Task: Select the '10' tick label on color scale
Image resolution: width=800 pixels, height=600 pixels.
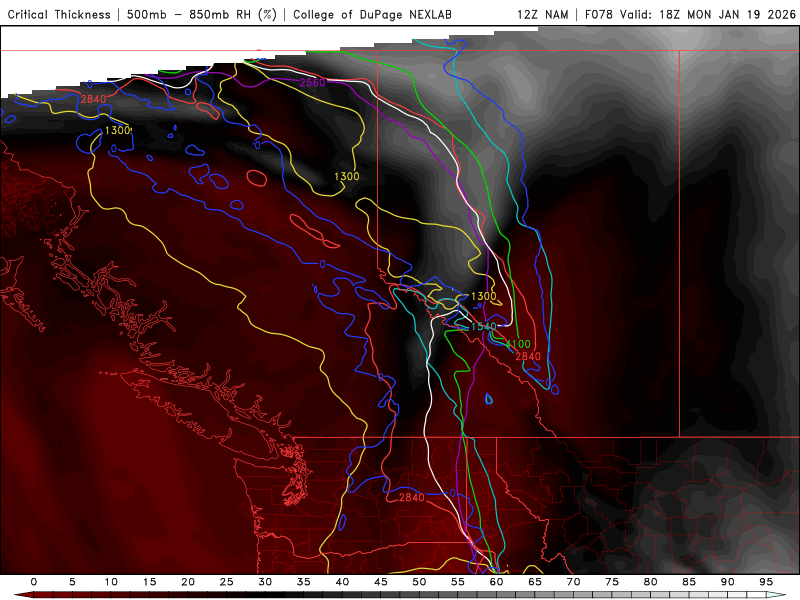Action: pyautogui.click(x=111, y=582)
